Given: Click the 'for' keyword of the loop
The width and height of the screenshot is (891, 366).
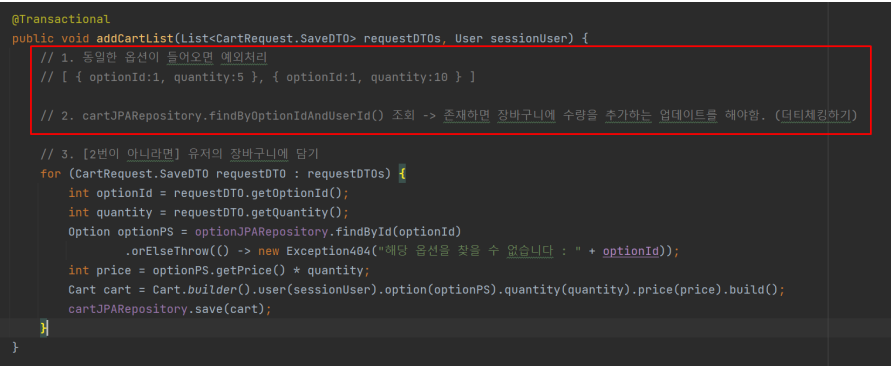Looking at the screenshot, I should click(x=50, y=173).
